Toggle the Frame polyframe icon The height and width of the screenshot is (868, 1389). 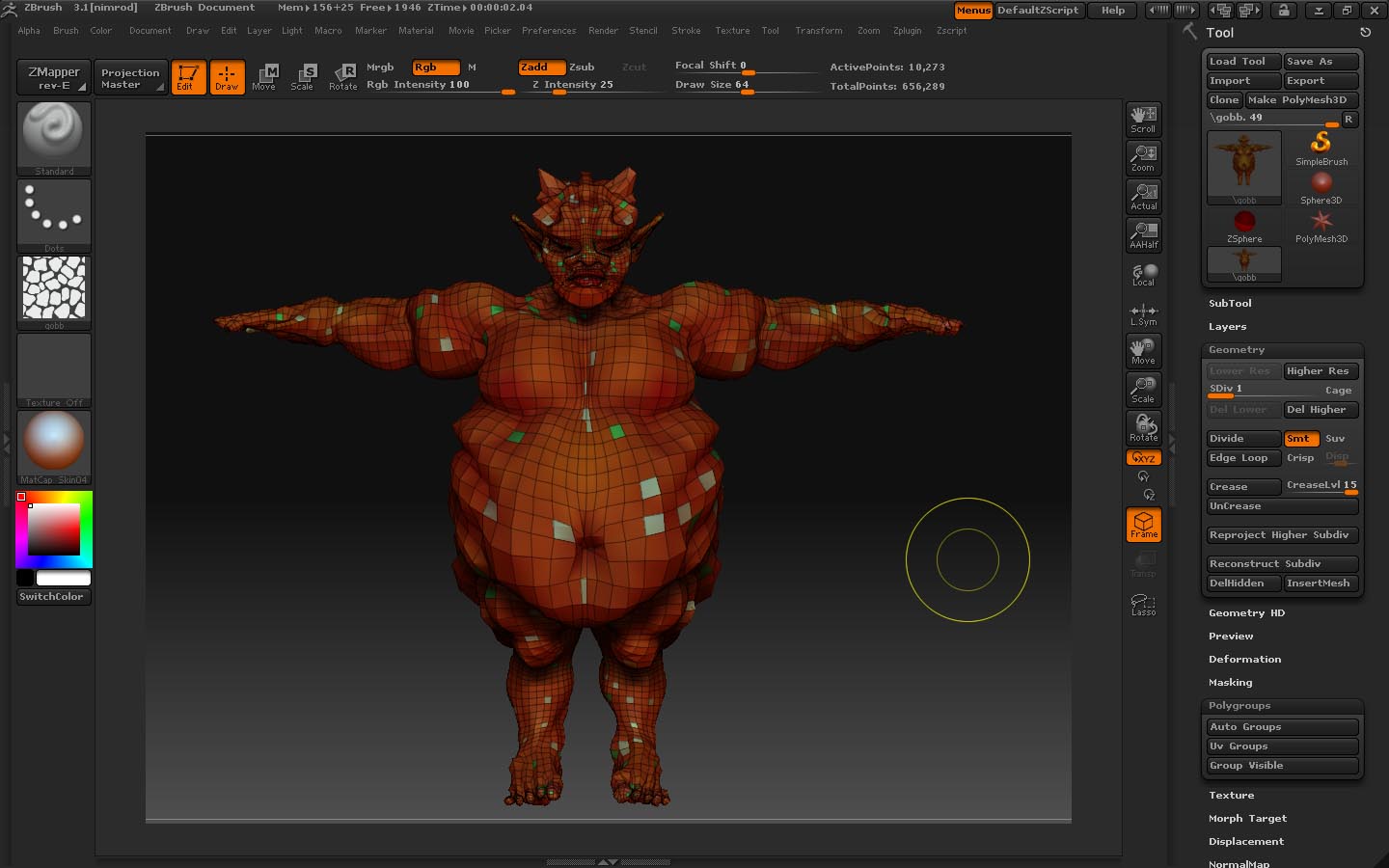pyautogui.click(x=1143, y=526)
